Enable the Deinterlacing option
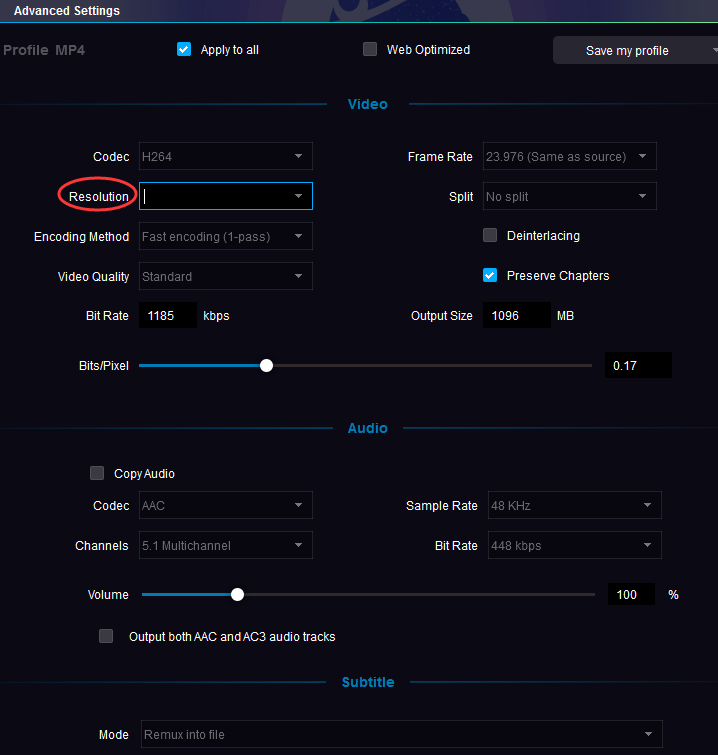This screenshot has width=718, height=755. tap(490, 236)
